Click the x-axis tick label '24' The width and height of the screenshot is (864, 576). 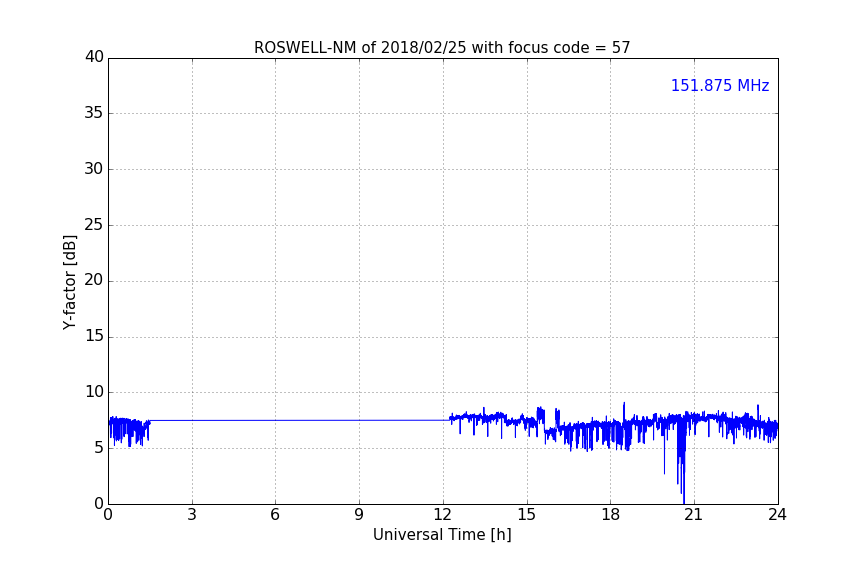click(777, 515)
